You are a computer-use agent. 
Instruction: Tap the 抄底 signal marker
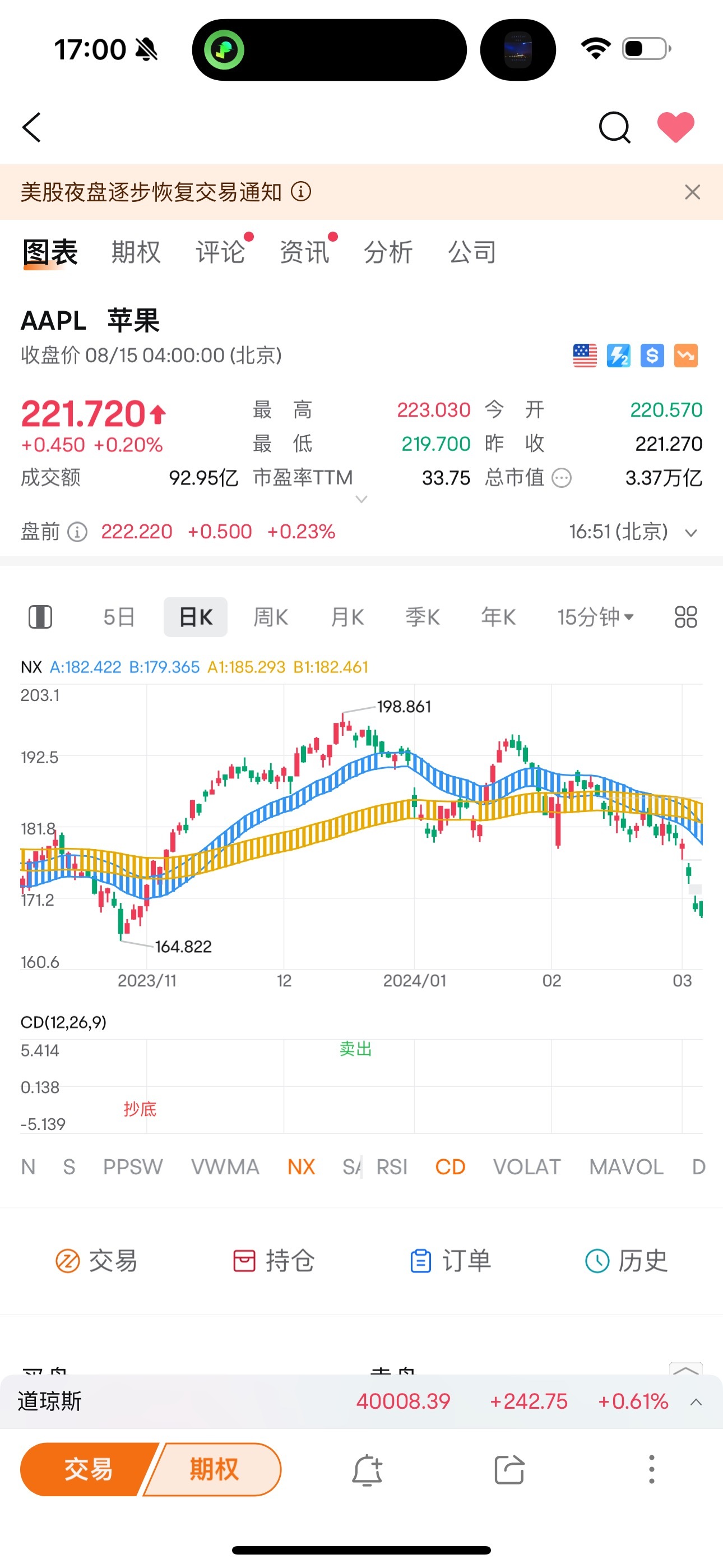[x=140, y=1109]
